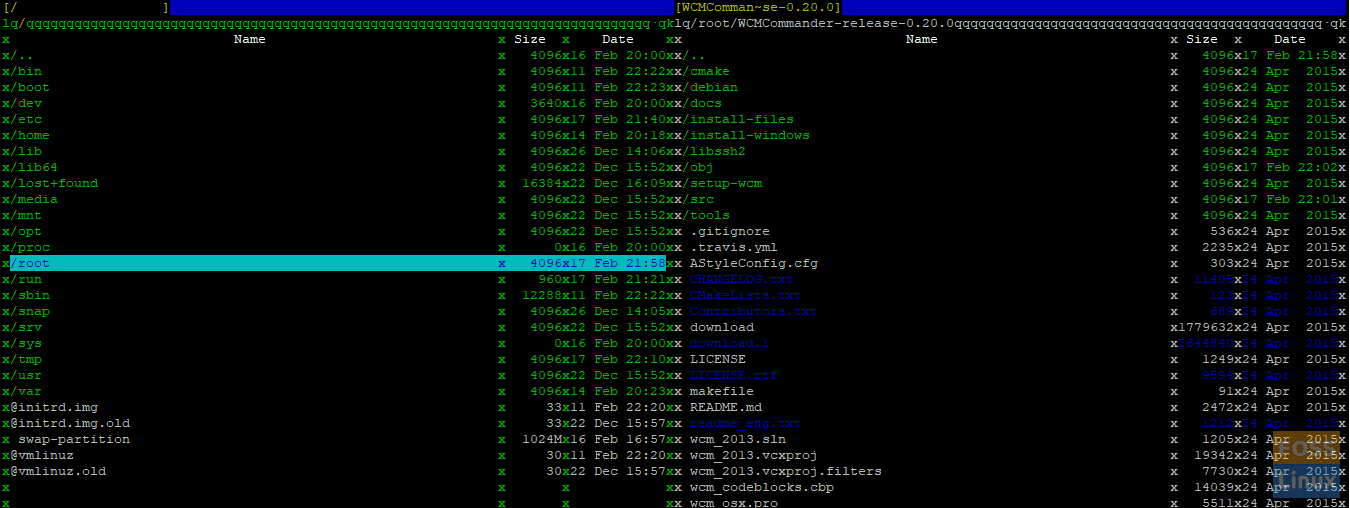Click the Name column header in root panel

point(250,39)
